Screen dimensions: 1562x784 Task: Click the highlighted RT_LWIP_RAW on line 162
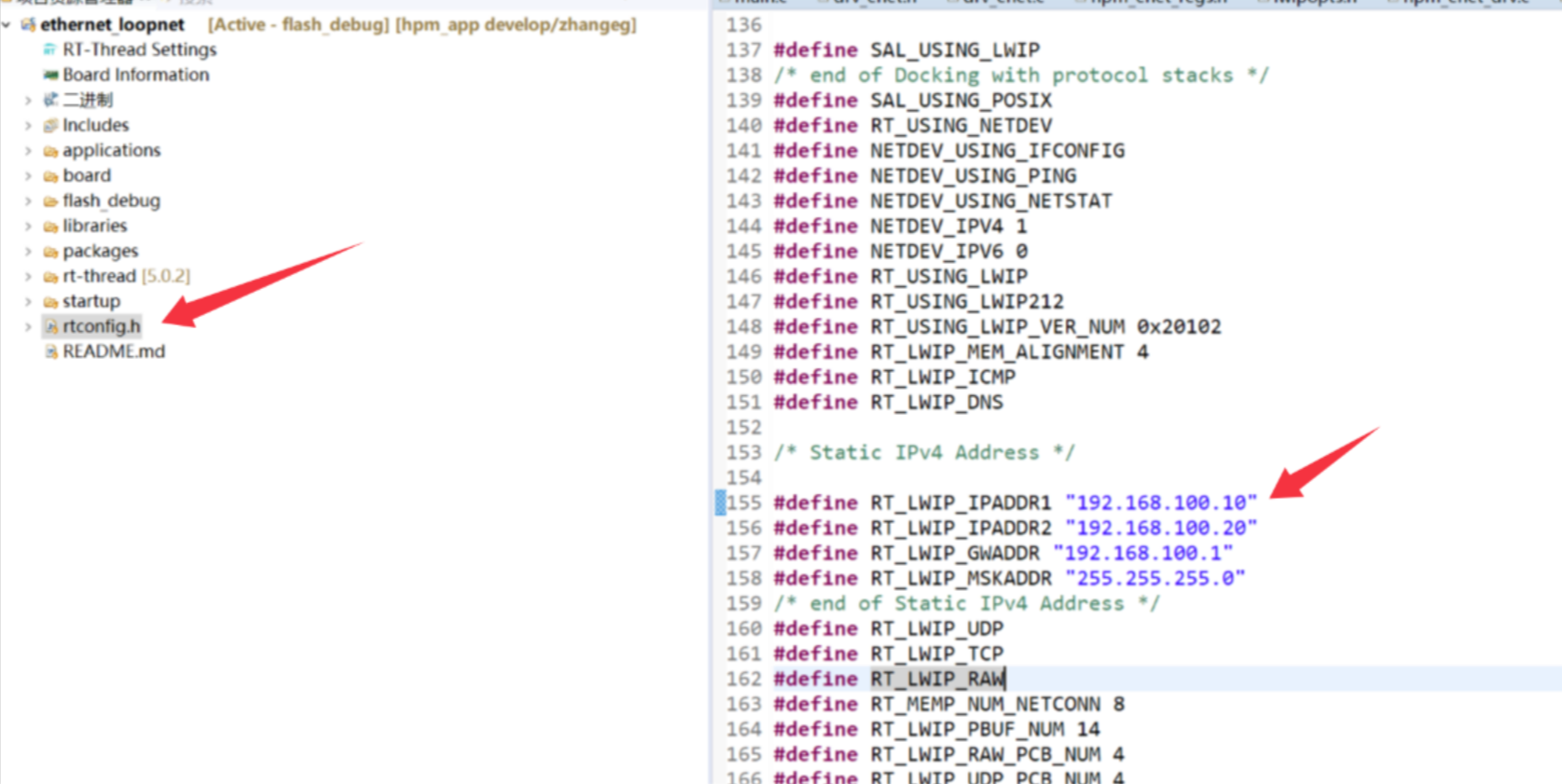point(937,679)
